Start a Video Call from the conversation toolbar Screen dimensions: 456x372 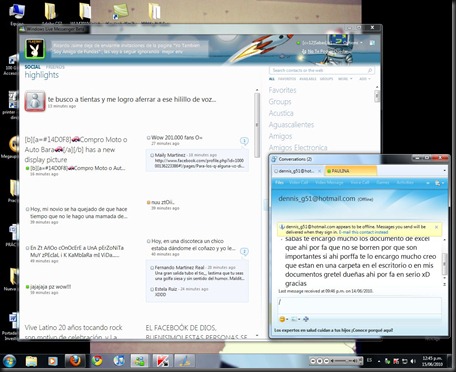(298, 183)
